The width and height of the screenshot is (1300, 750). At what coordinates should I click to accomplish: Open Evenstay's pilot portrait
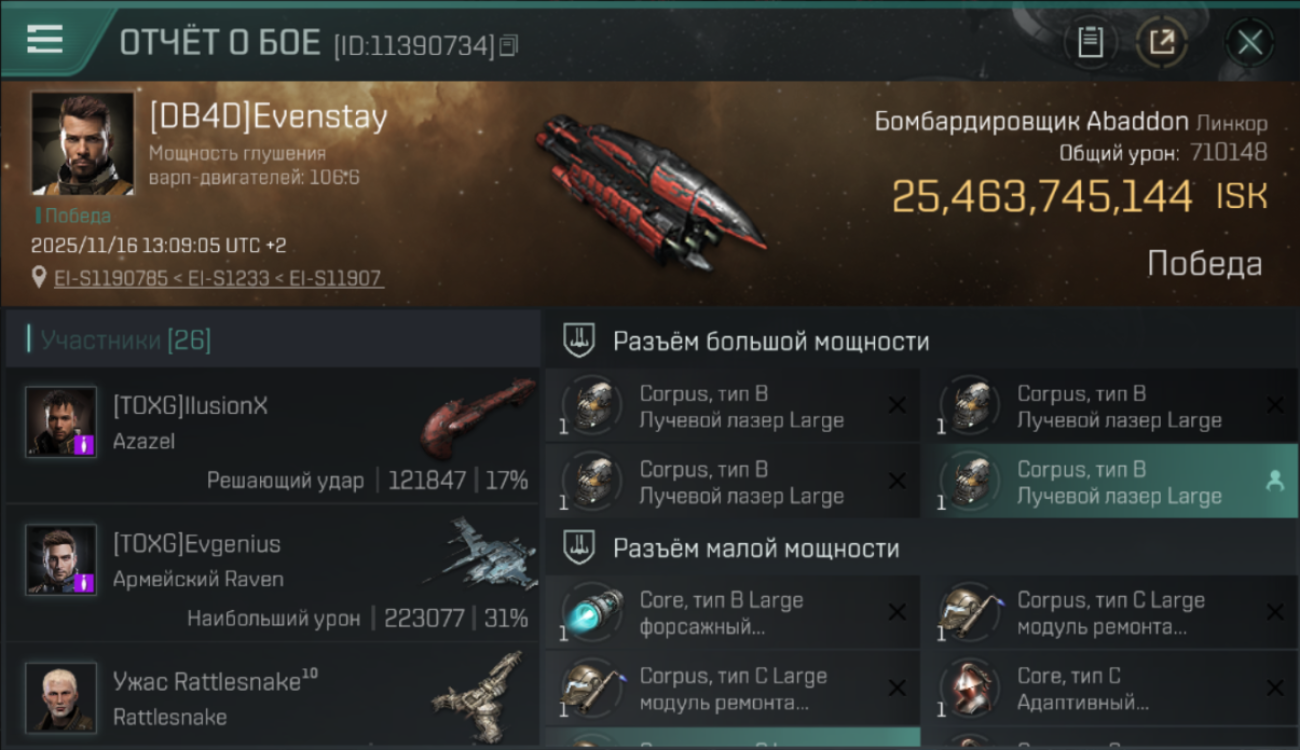(x=83, y=144)
